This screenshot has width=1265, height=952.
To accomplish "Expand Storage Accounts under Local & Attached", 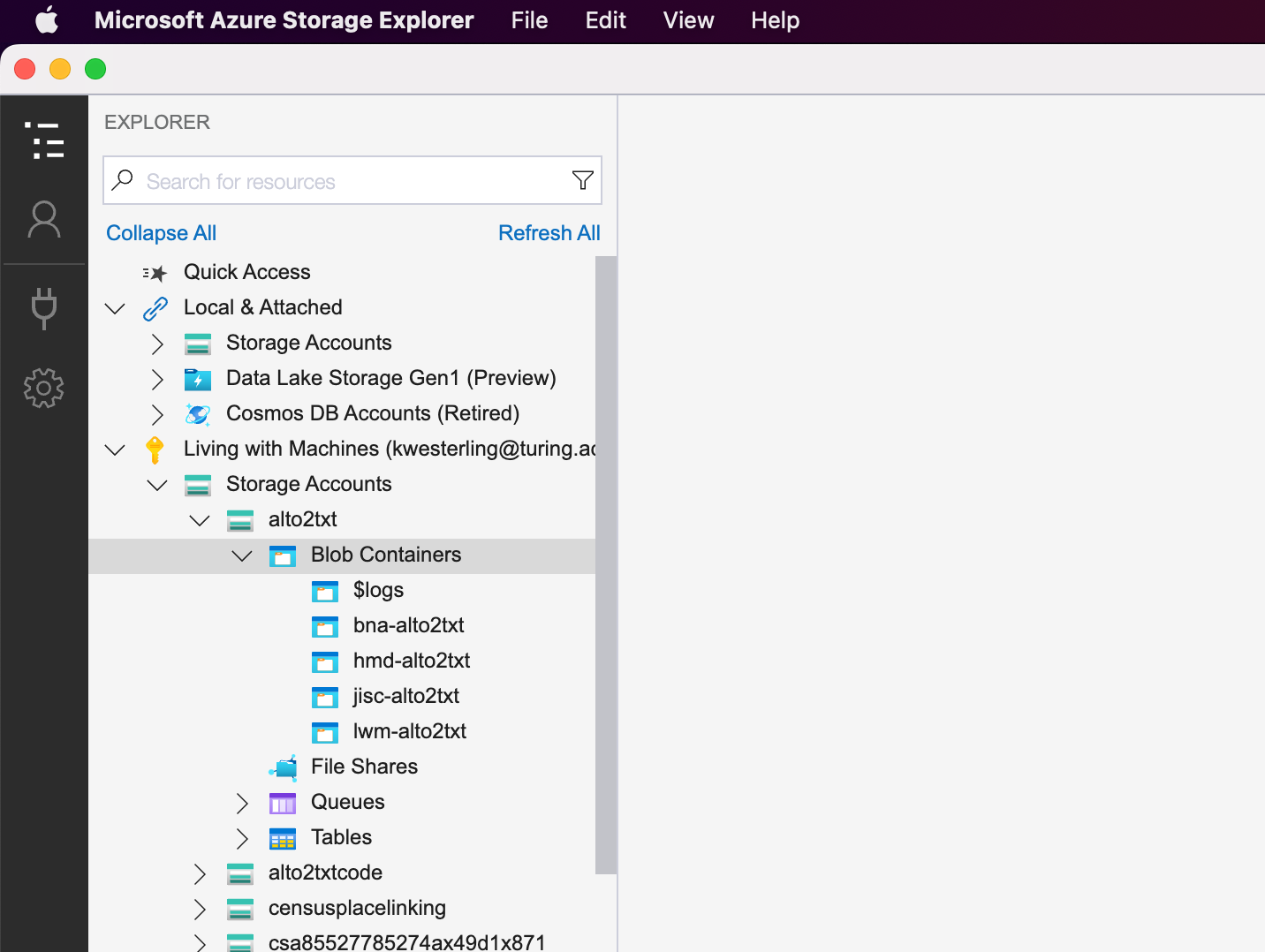I will tap(157, 344).
